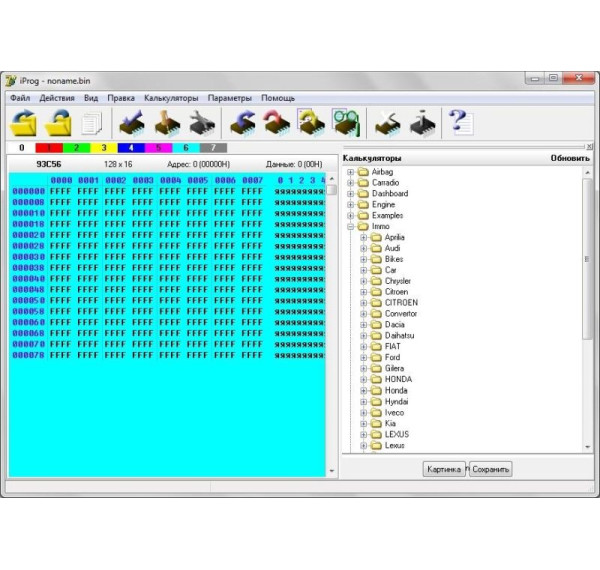600x570 pixels.
Task: Select the red buffer tab numbered 1
Action: click(x=48, y=147)
